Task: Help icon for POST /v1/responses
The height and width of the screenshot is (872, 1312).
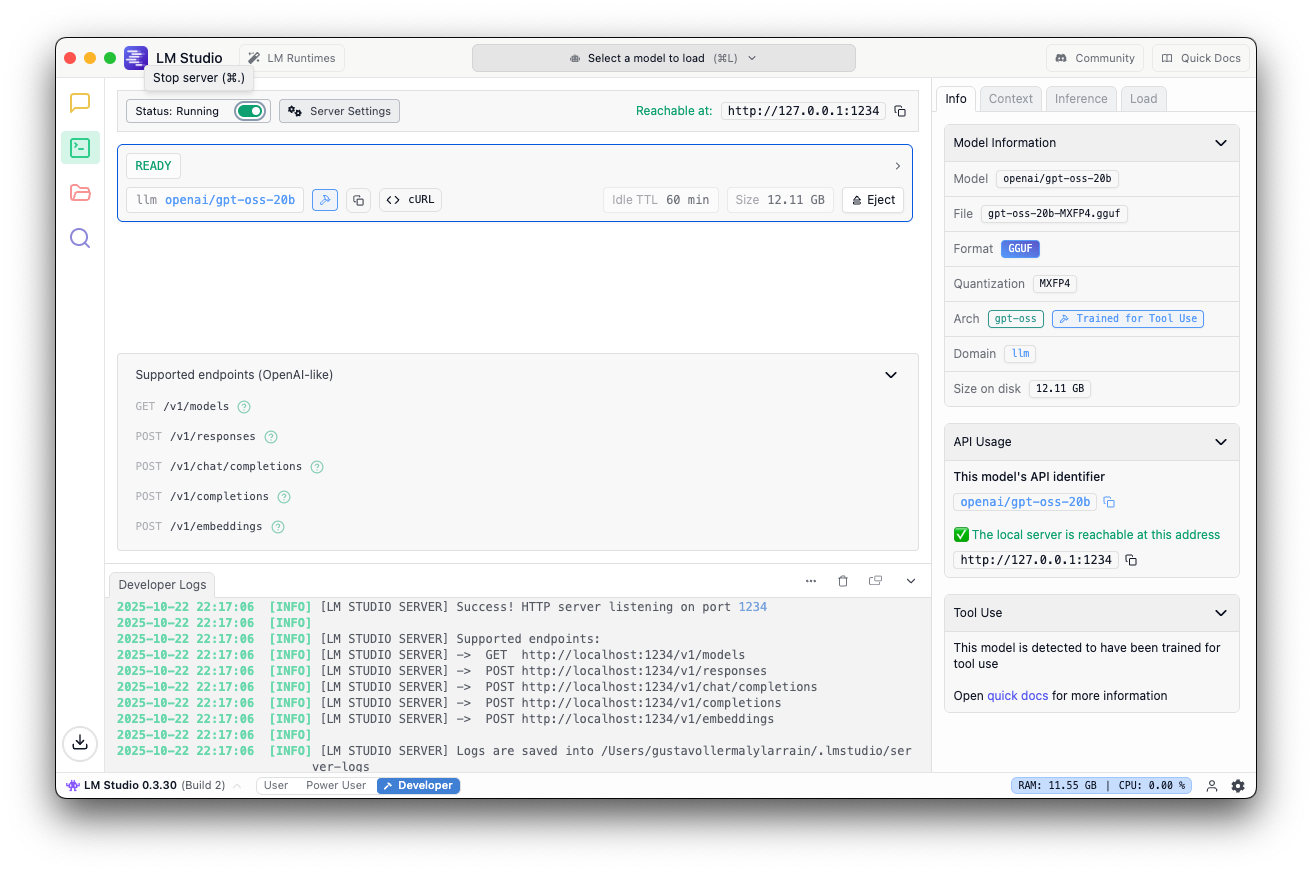Action: pos(271,437)
